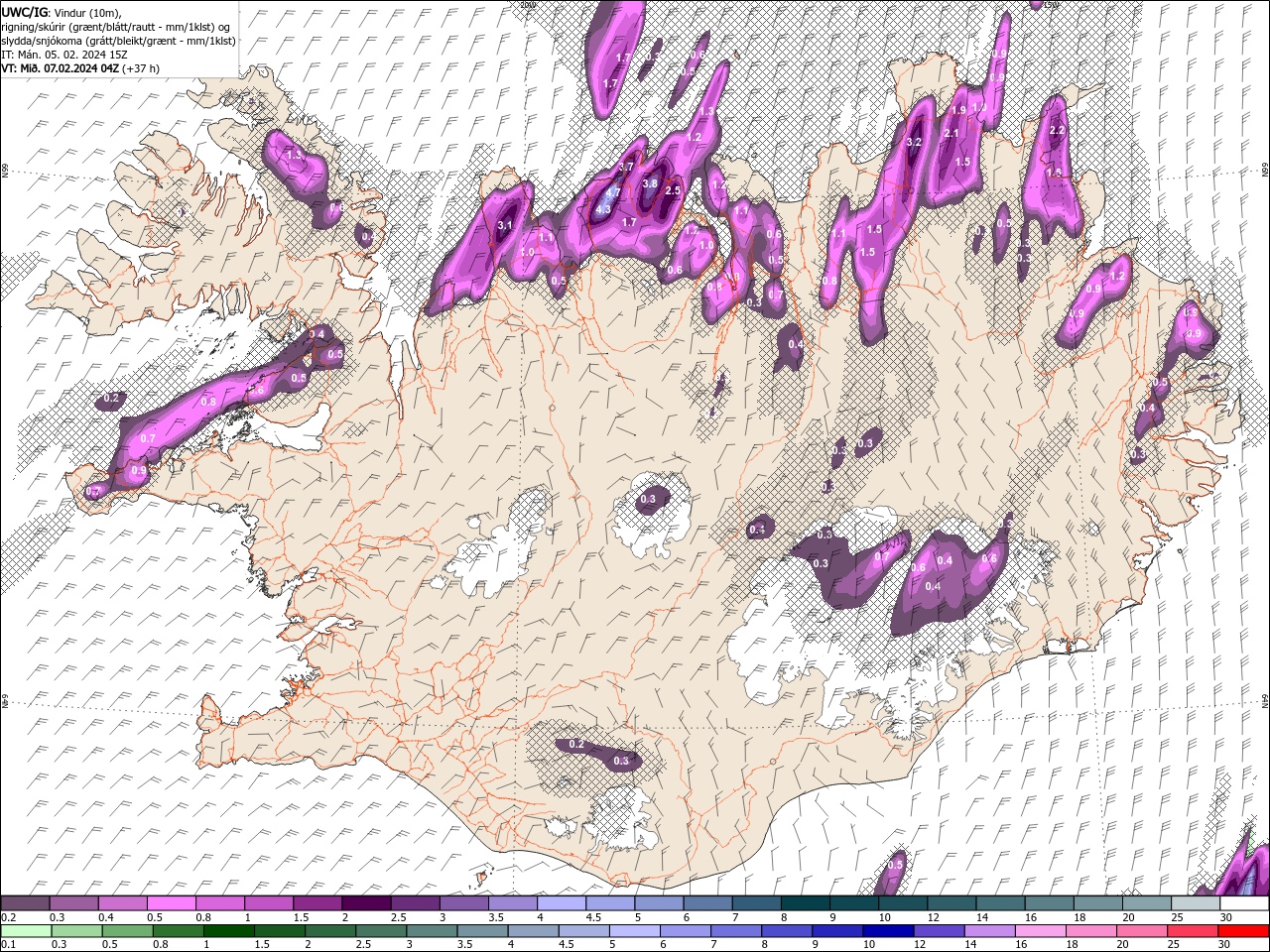
Task: Click the 2.5 snowfall value on the map
Action: pyautogui.click(x=672, y=190)
